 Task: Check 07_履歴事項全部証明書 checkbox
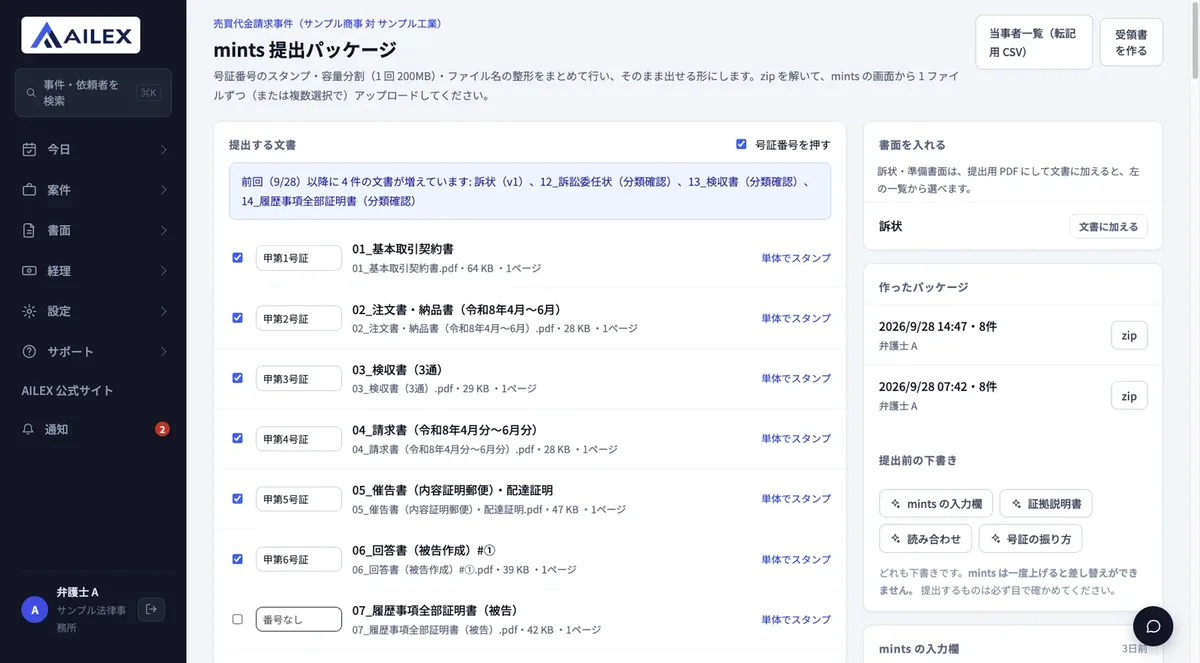[237, 619]
